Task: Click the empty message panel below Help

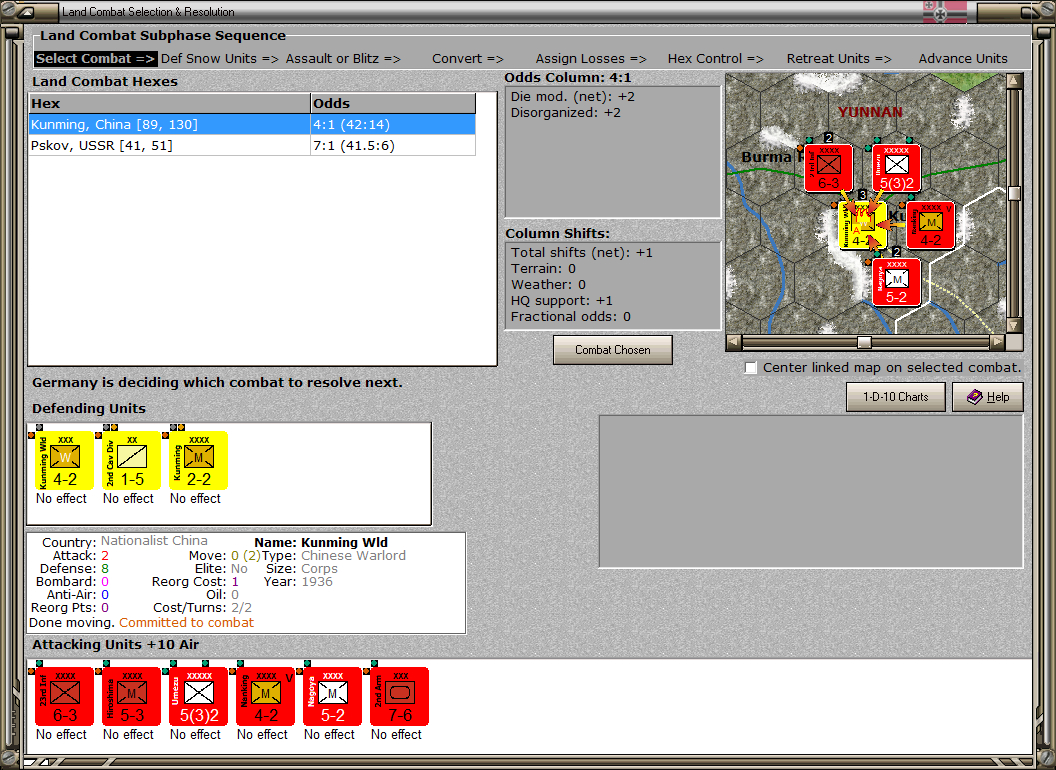Action: coord(811,492)
